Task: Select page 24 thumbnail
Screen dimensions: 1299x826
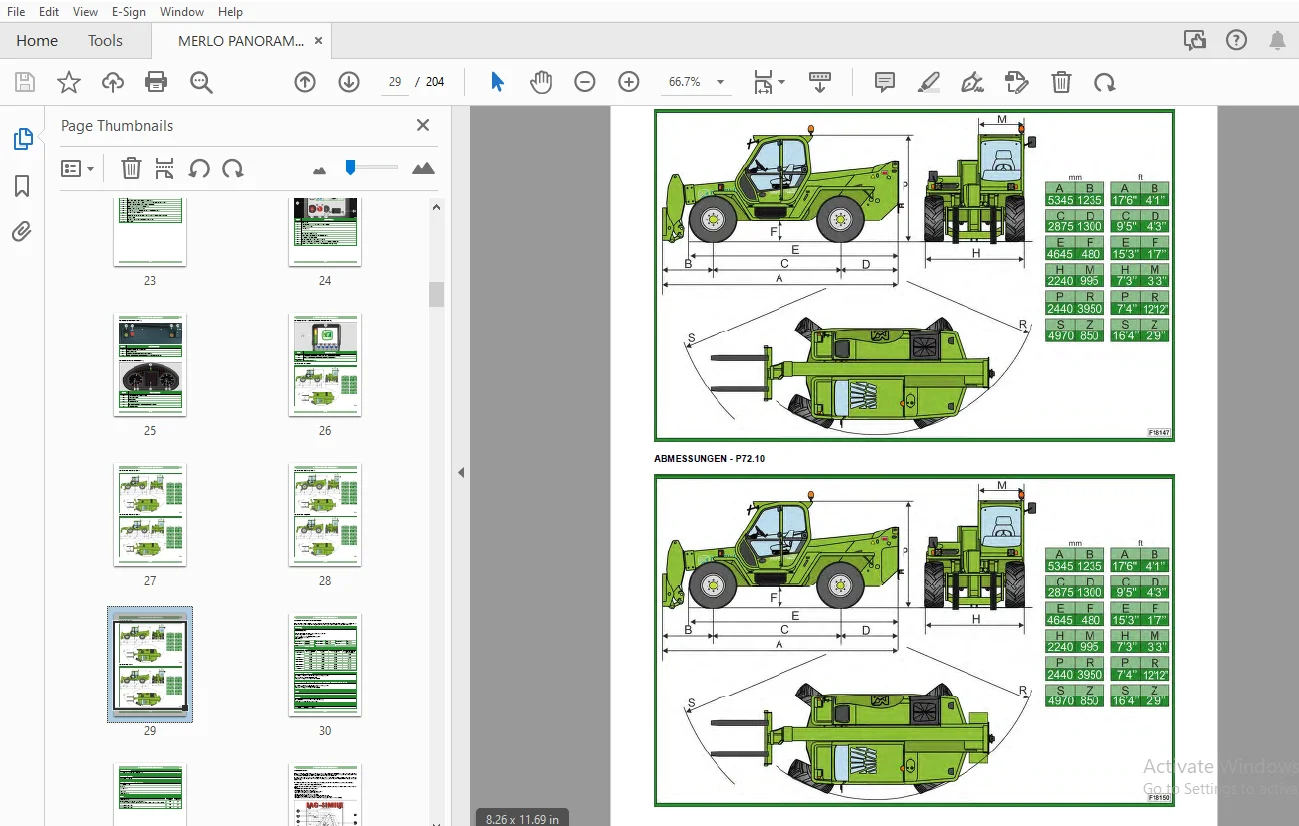Action: pos(325,231)
